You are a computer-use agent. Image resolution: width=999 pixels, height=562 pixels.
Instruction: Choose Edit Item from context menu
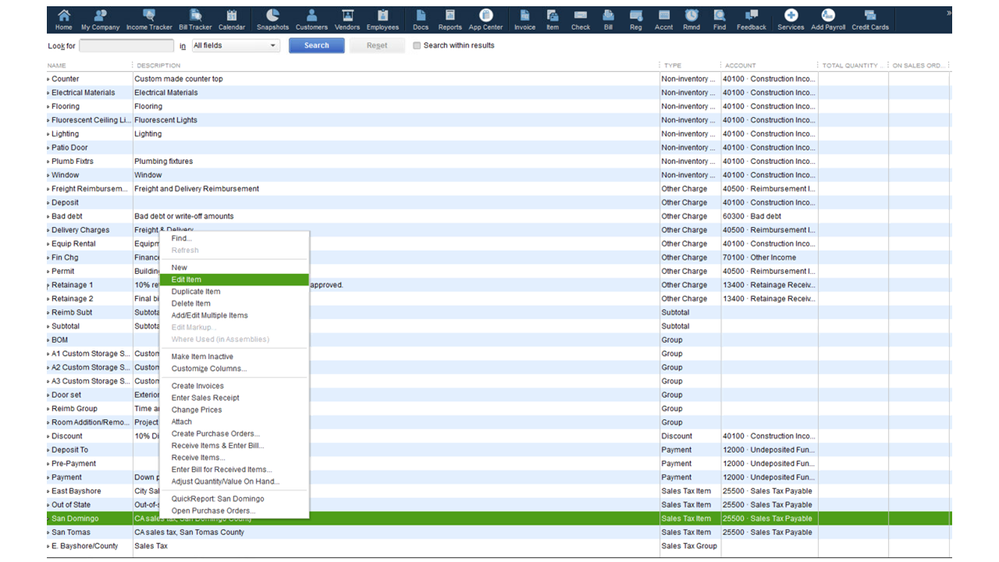(234, 280)
